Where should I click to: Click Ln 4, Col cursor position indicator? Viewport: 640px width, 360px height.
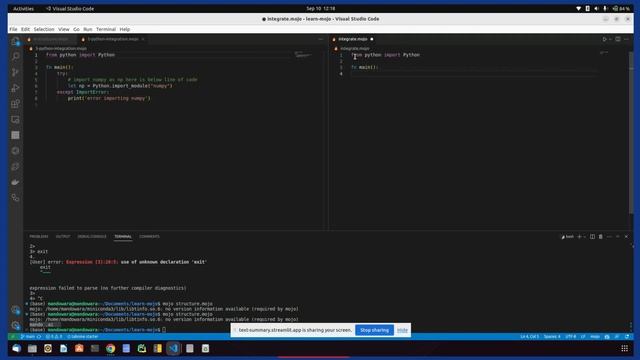point(529,337)
